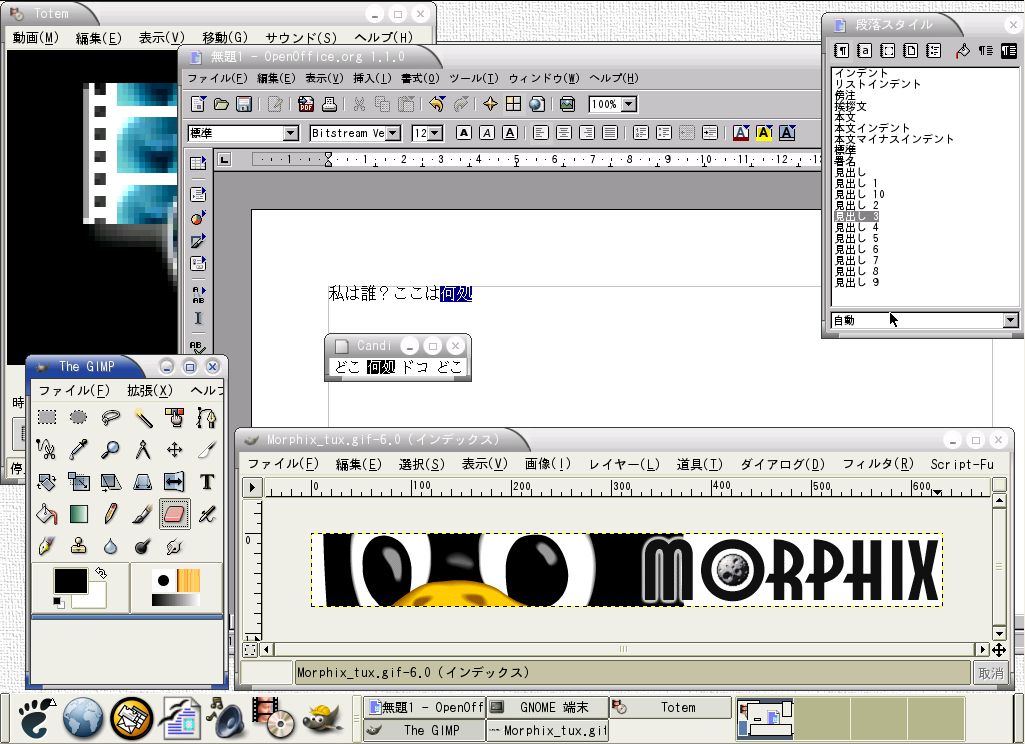Select the Airbrush tool in GIMP
The height and width of the screenshot is (744, 1025).
point(207,514)
